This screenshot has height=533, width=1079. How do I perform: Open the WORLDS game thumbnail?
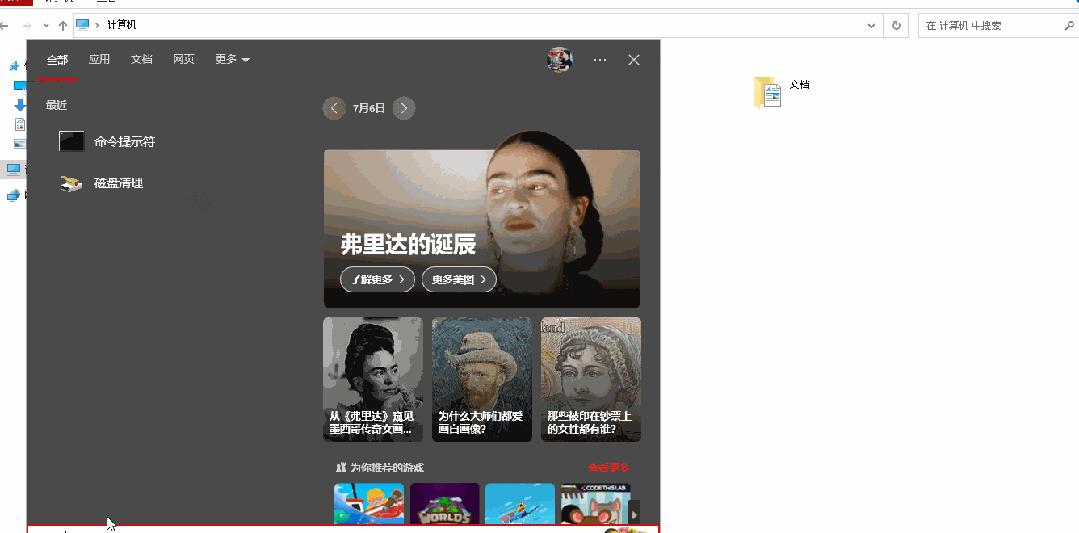(445, 504)
